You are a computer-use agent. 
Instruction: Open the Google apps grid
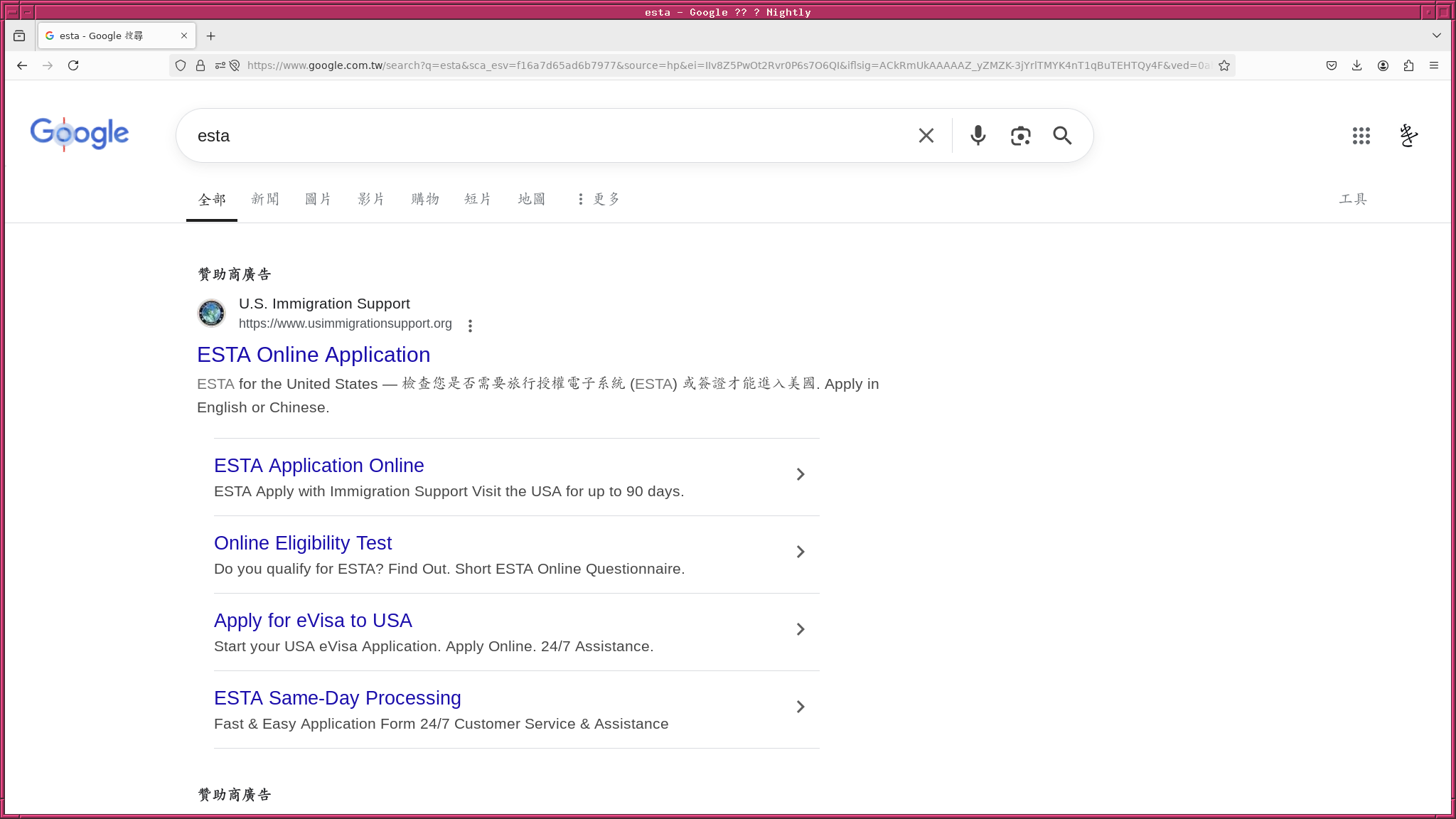(1361, 135)
